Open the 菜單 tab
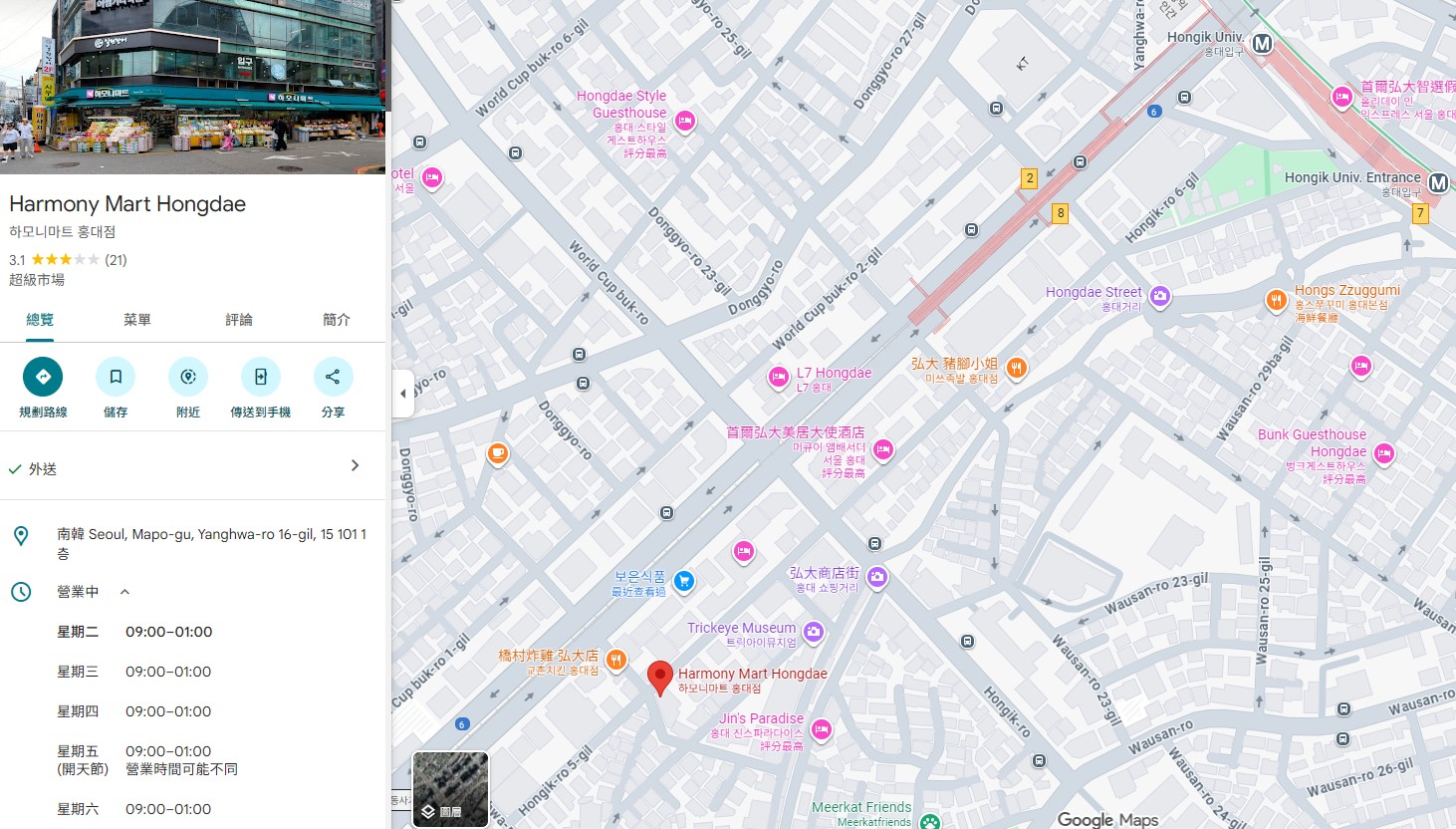This screenshot has height=829, width=1456. coord(136,320)
